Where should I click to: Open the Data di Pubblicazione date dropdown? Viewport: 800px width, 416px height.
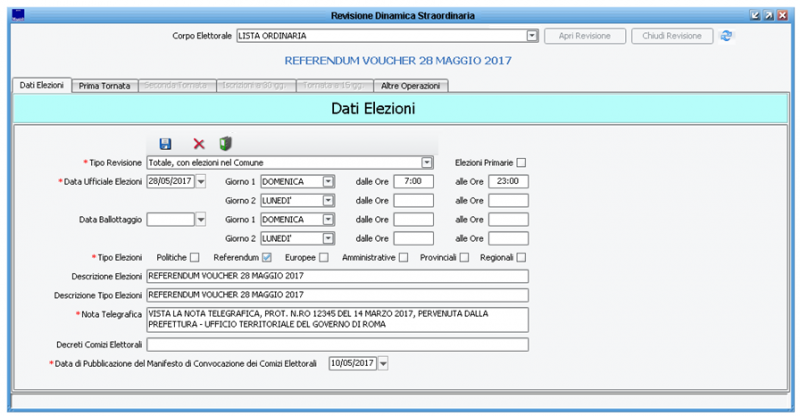click(x=382, y=362)
